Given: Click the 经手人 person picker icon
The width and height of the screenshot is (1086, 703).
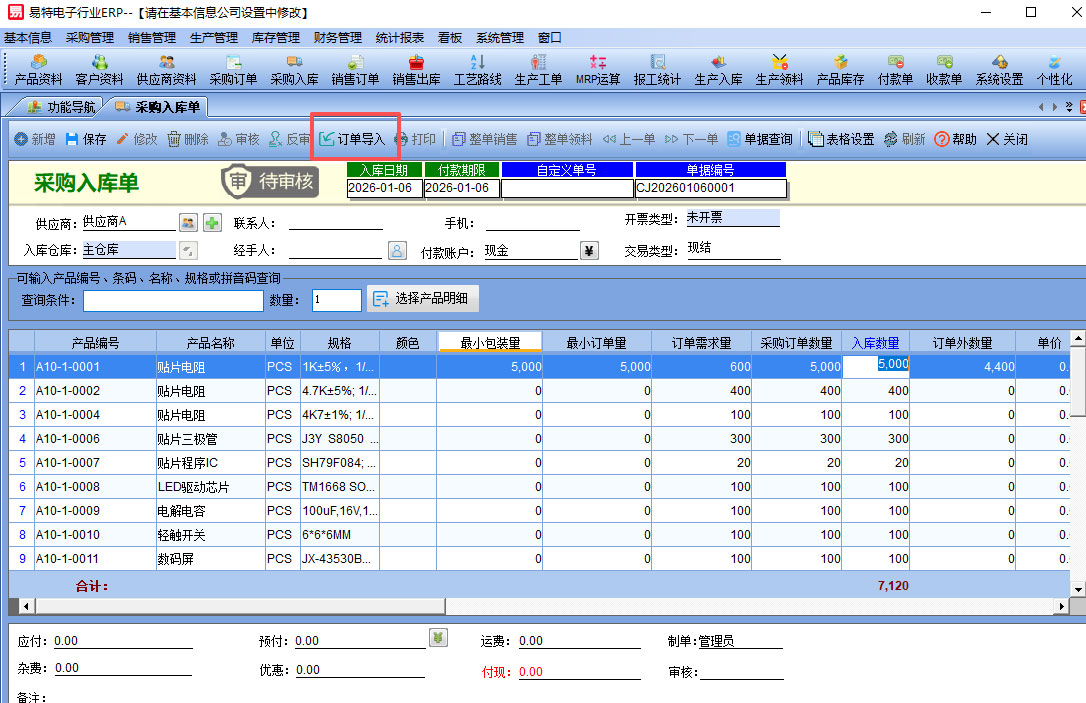Looking at the screenshot, I should point(396,251).
